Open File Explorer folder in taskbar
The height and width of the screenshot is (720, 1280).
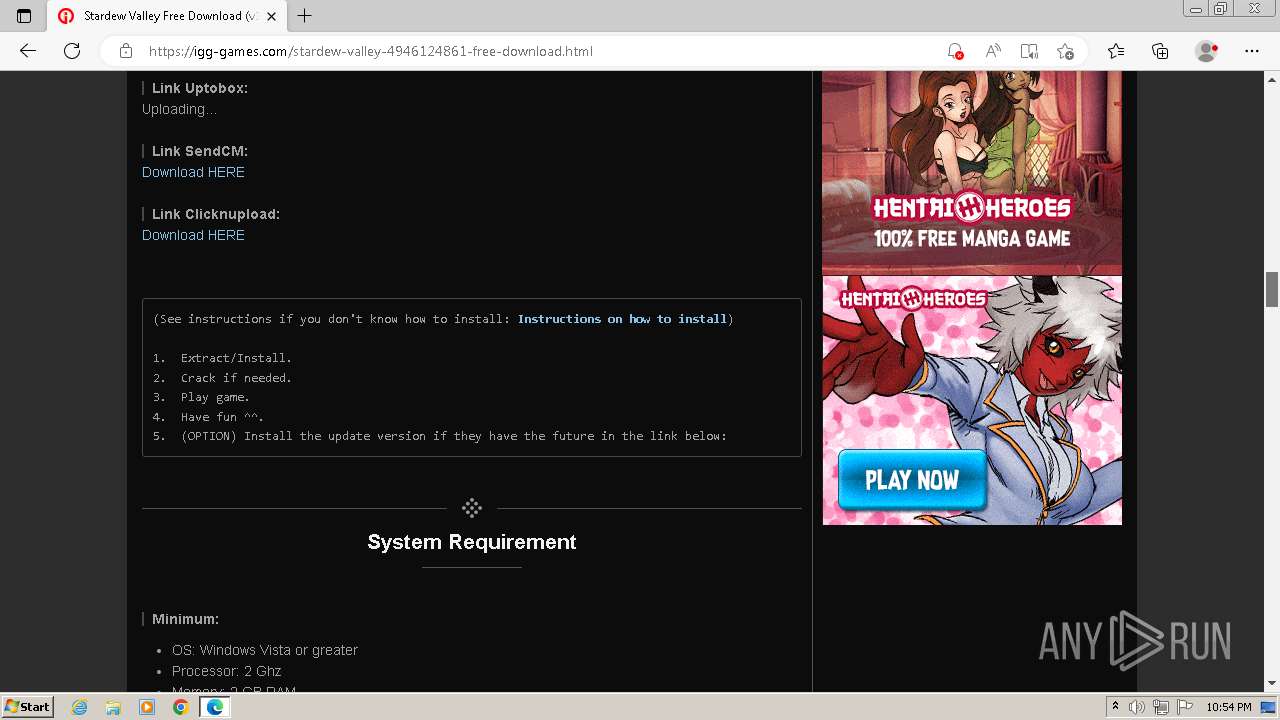(113, 707)
